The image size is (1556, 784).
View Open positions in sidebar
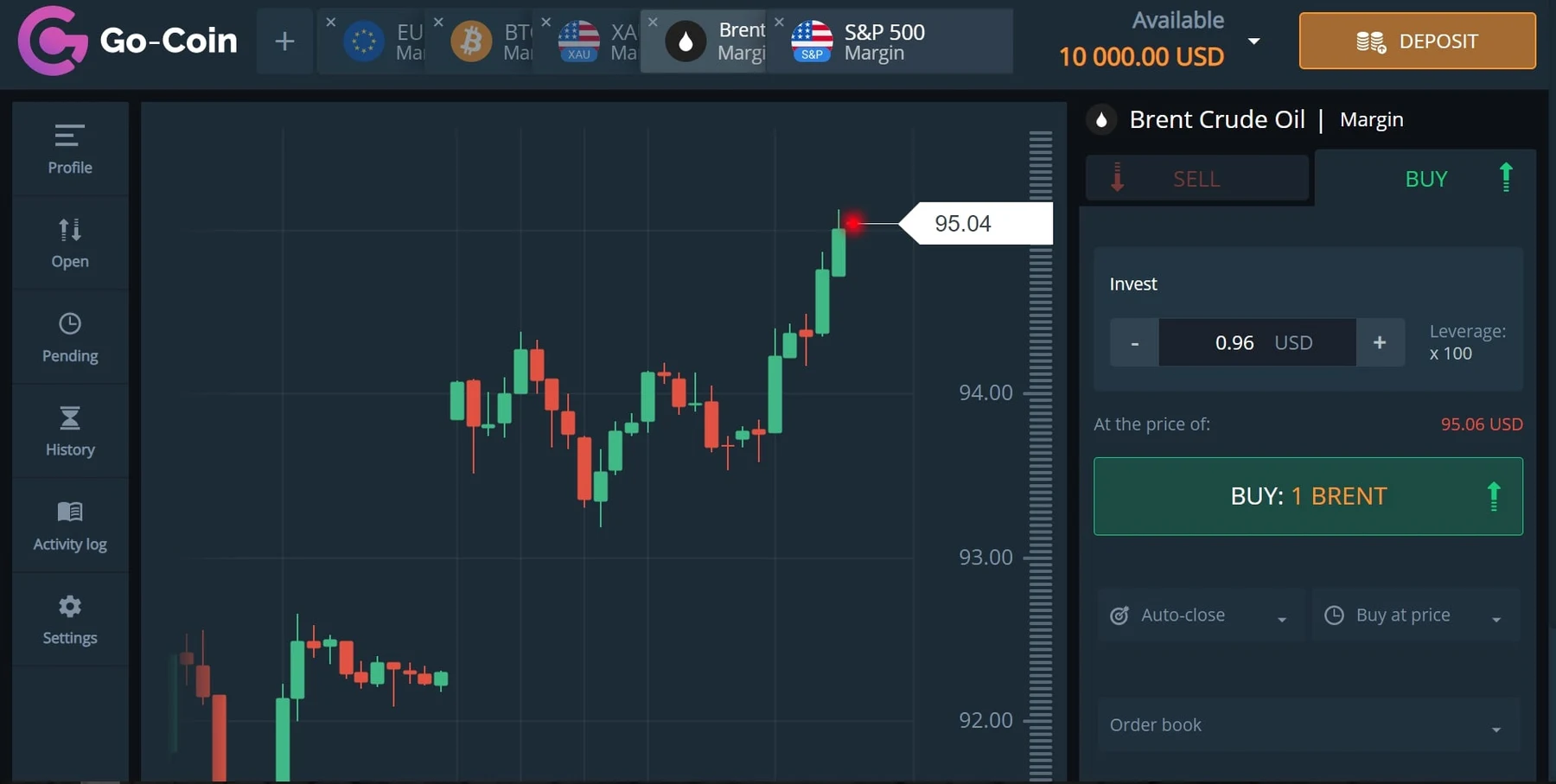(70, 243)
